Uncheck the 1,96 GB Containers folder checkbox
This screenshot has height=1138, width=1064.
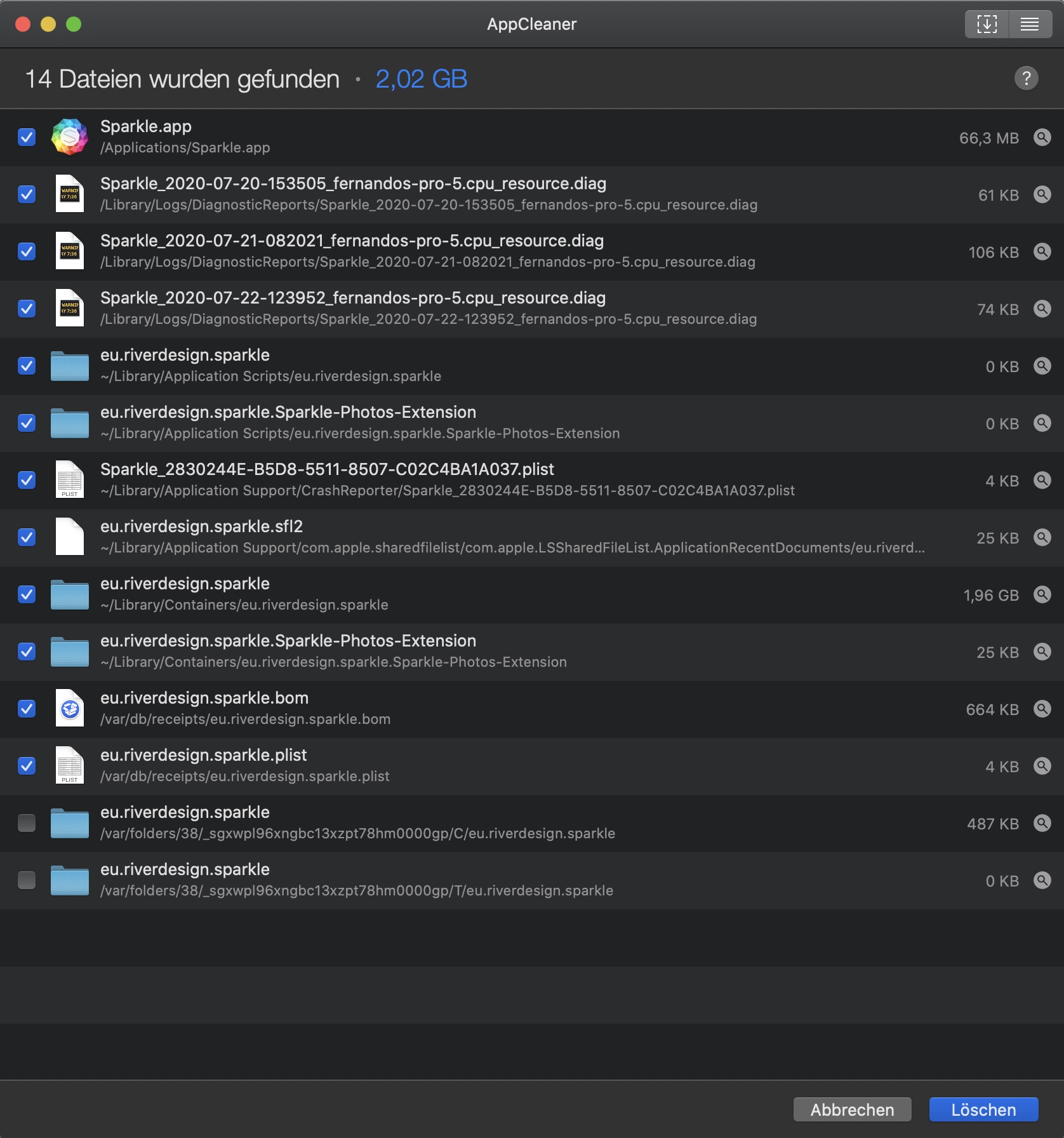pos(27,594)
